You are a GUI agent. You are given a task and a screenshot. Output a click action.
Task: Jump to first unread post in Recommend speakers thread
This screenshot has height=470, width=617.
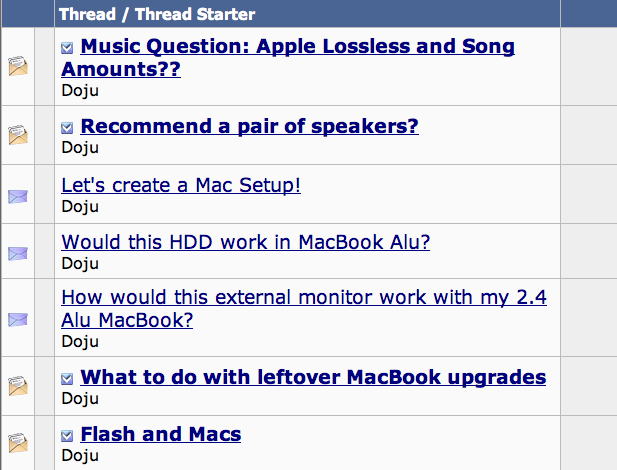pos(67,127)
